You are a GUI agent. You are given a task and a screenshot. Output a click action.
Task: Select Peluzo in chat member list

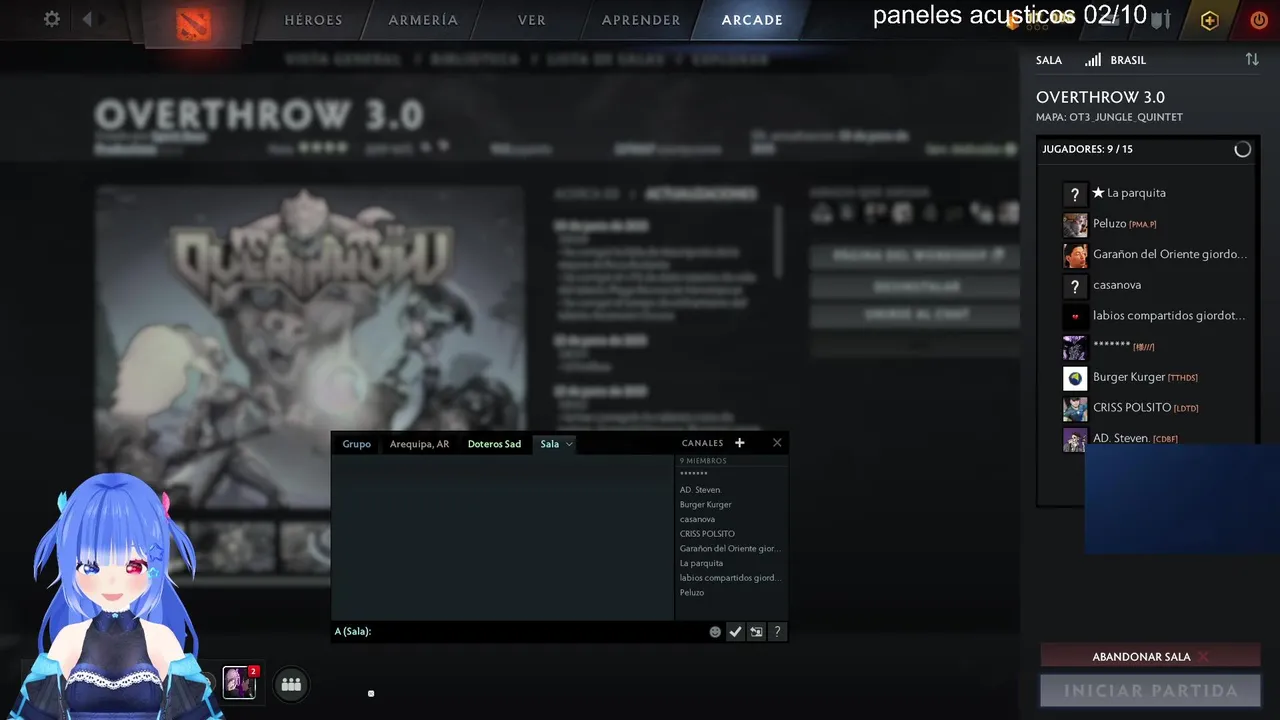692,593
